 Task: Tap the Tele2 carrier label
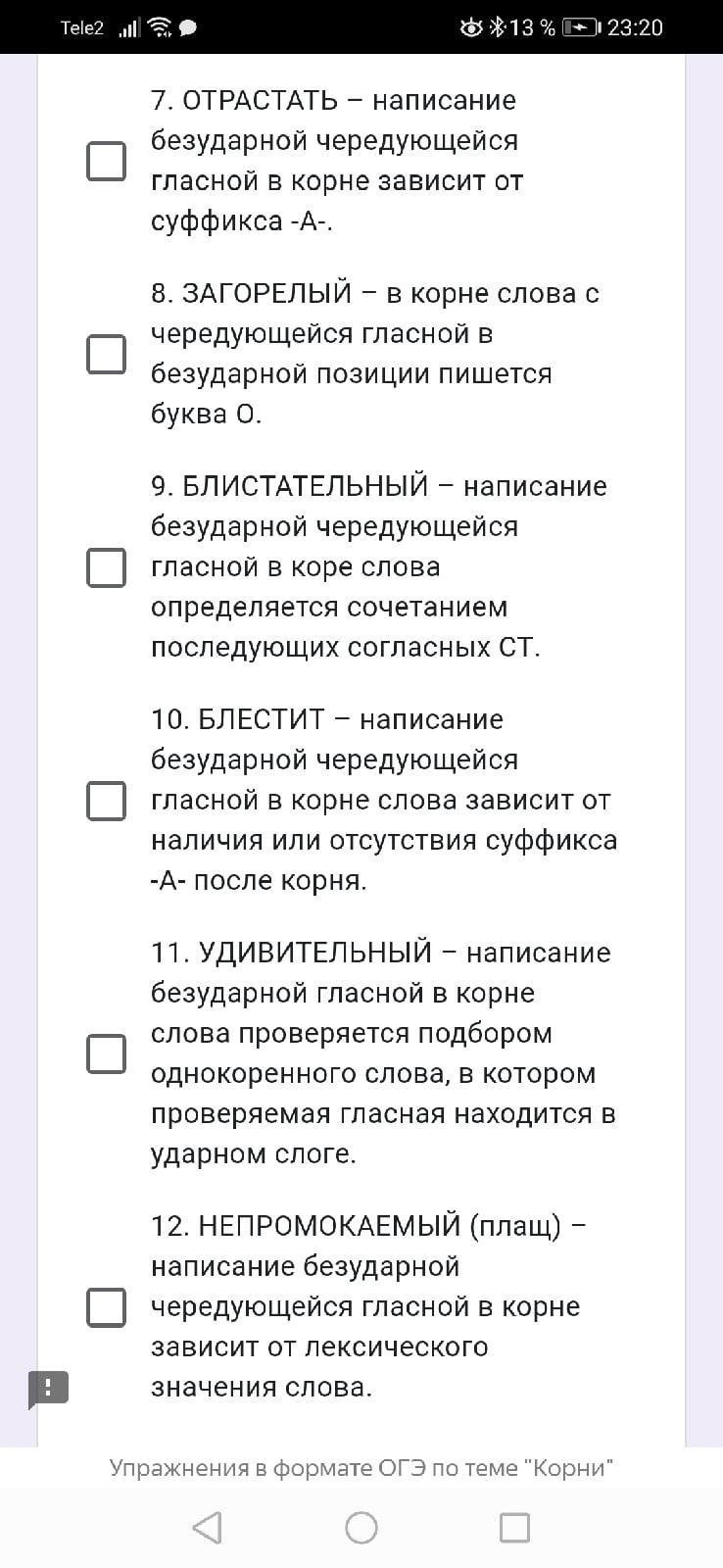tap(81, 27)
